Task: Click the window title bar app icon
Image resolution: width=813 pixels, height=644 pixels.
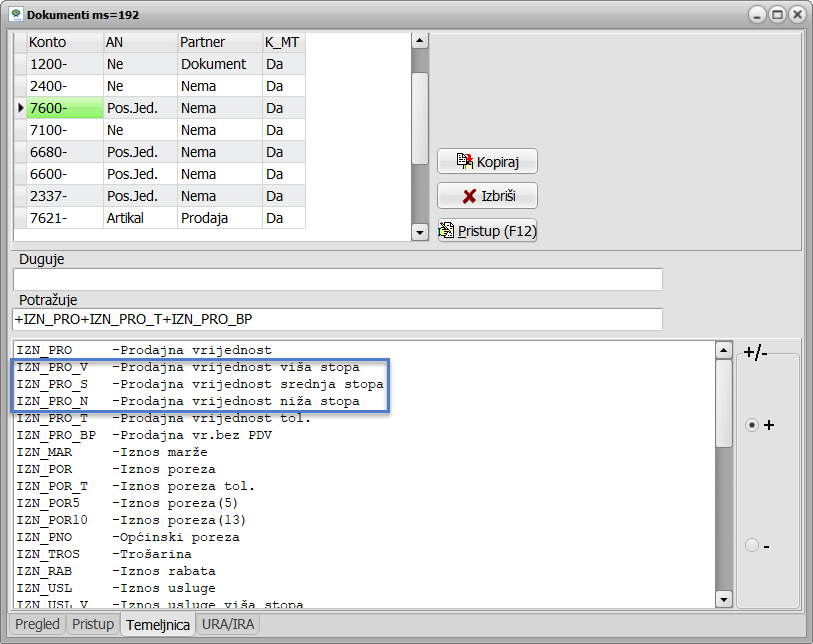Action: point(16,15)
